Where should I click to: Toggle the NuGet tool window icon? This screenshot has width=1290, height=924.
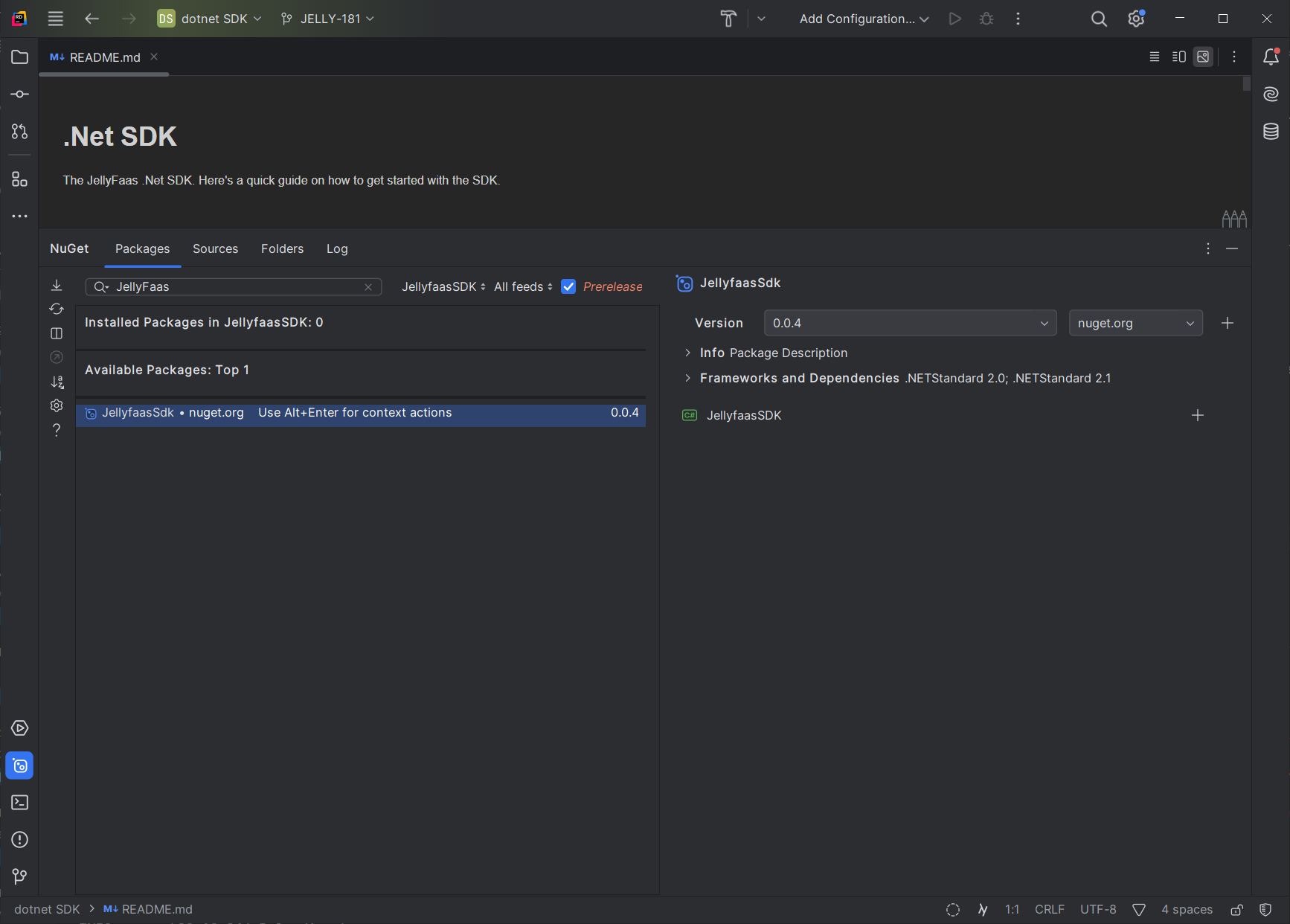(x=20, y=766)
